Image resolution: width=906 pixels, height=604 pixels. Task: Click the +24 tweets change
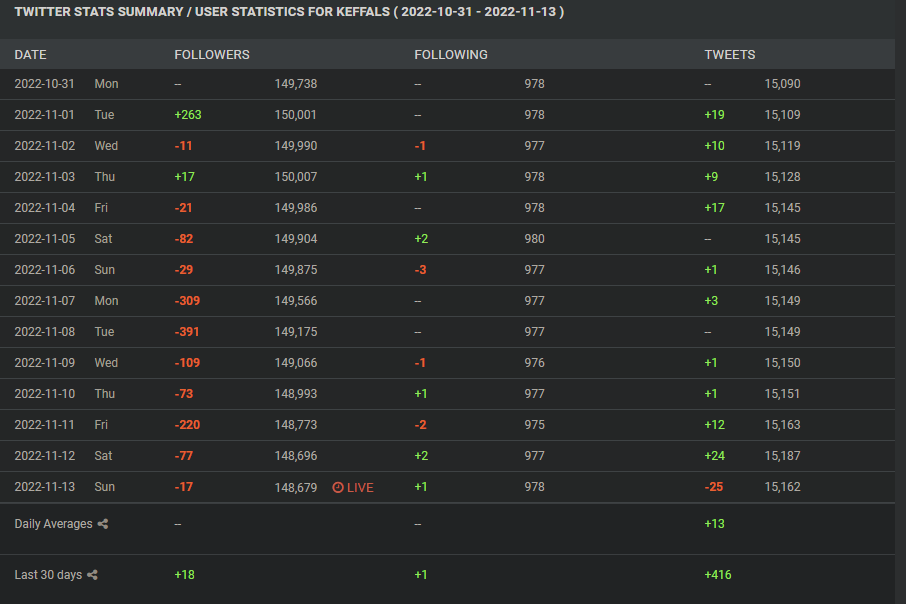(714, 456)
